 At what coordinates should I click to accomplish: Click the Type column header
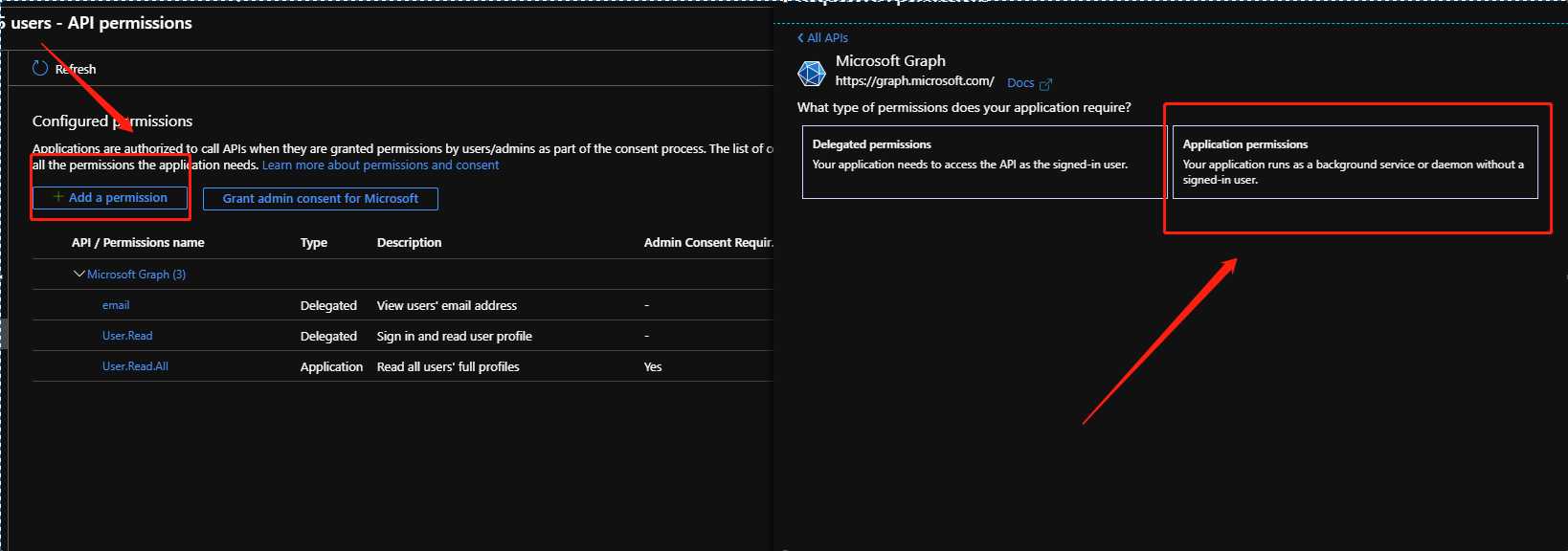[x=314, y=243]
